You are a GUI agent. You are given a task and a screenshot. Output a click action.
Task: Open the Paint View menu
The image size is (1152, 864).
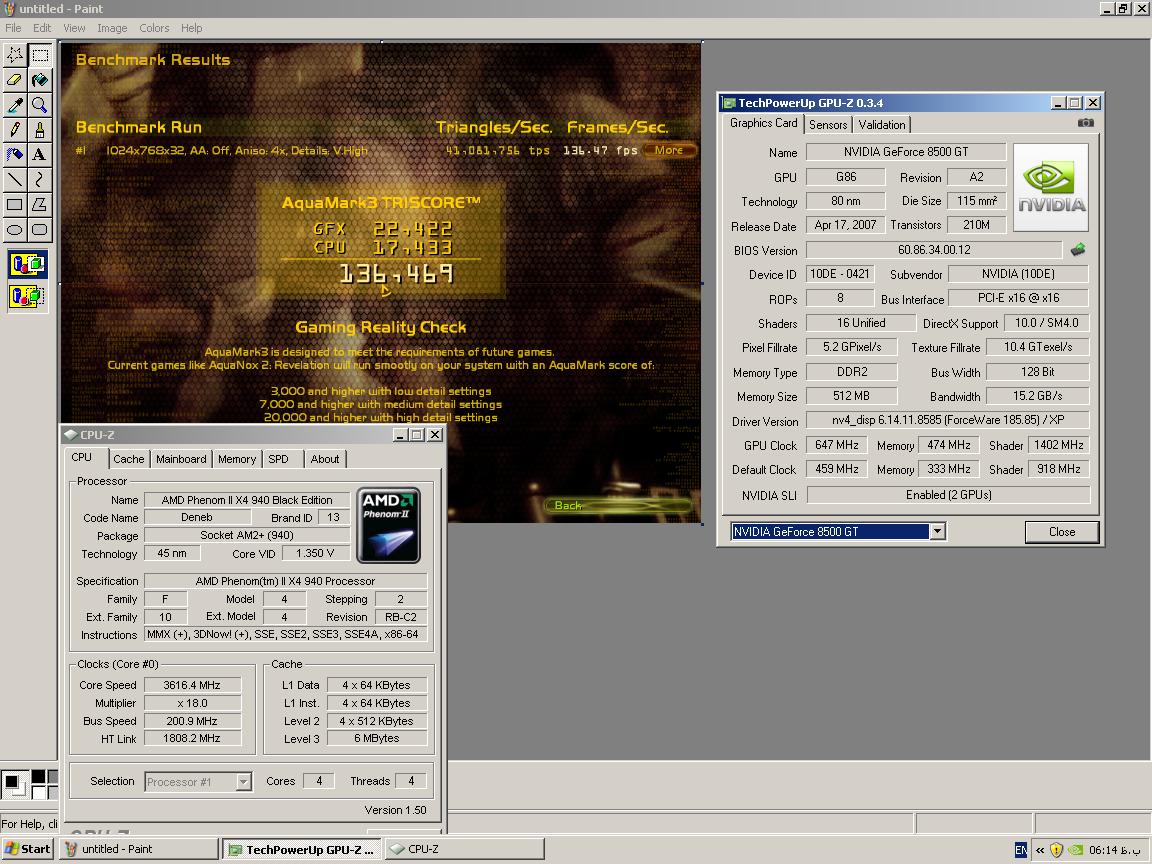click(x=74, y=28)
